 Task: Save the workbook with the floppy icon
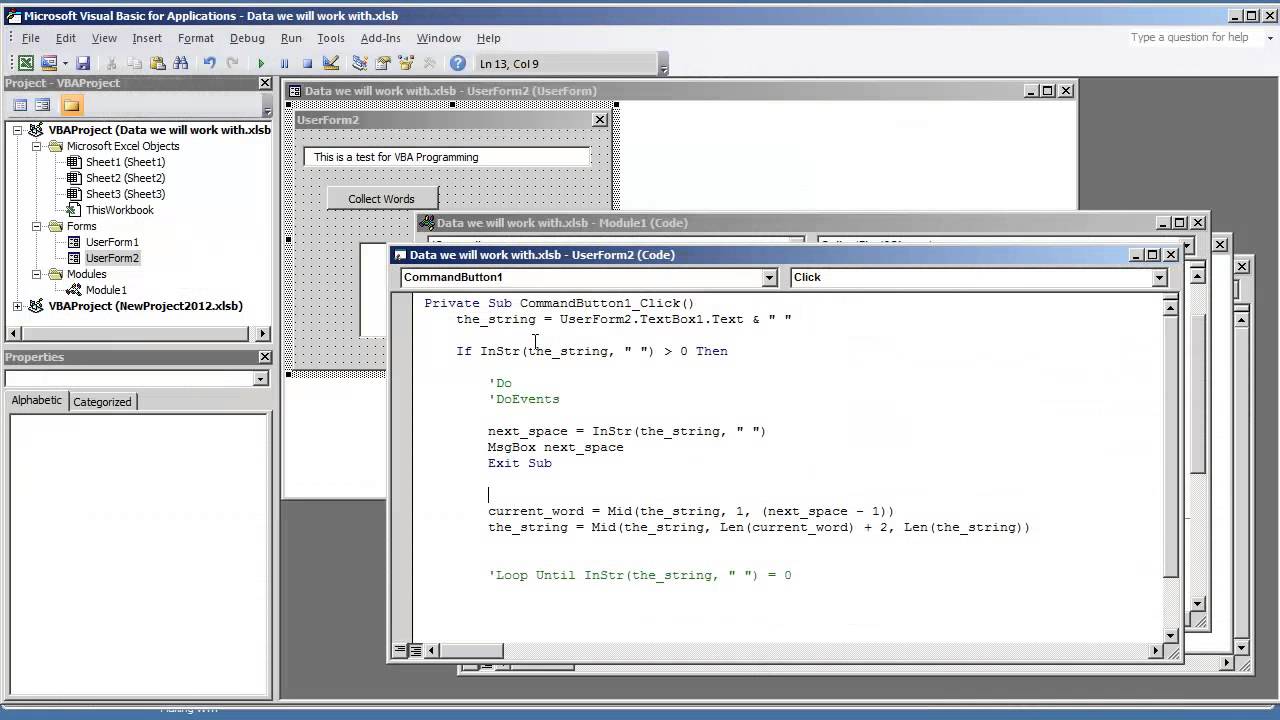[x=83, y=63]
